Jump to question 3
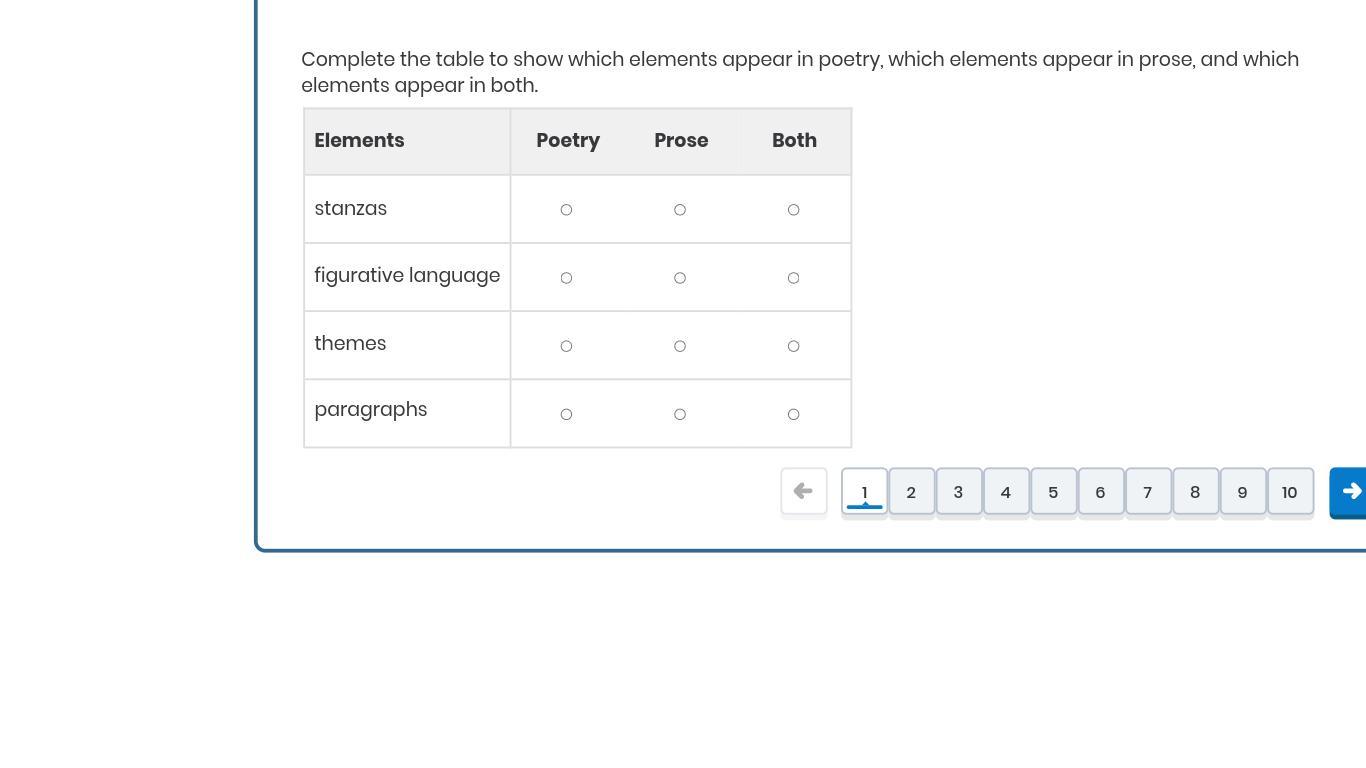The width and height of the screenshot is (1366, 768). click(x=958, y=492)
